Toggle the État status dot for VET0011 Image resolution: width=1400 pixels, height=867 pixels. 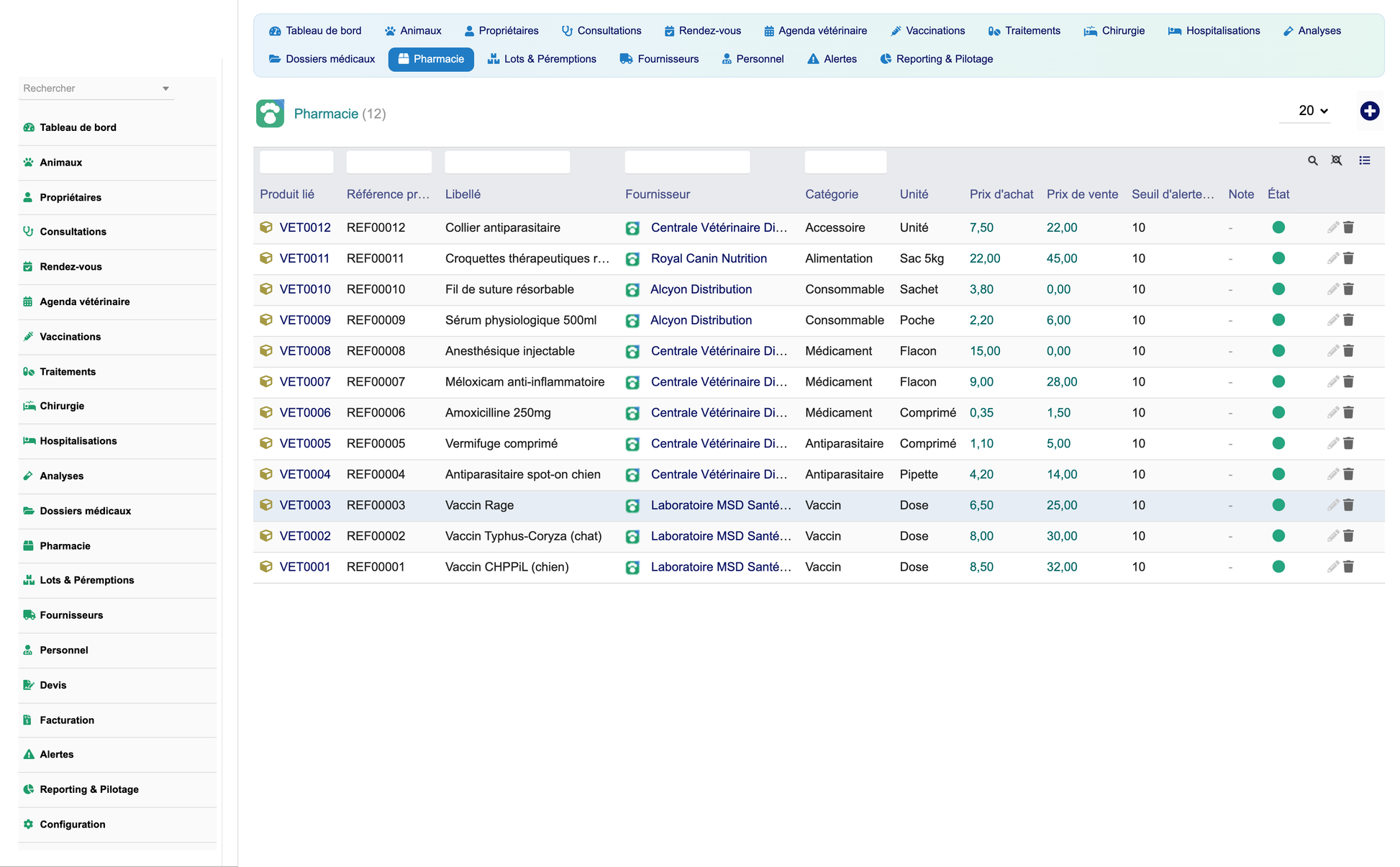tap(1278, 258)
